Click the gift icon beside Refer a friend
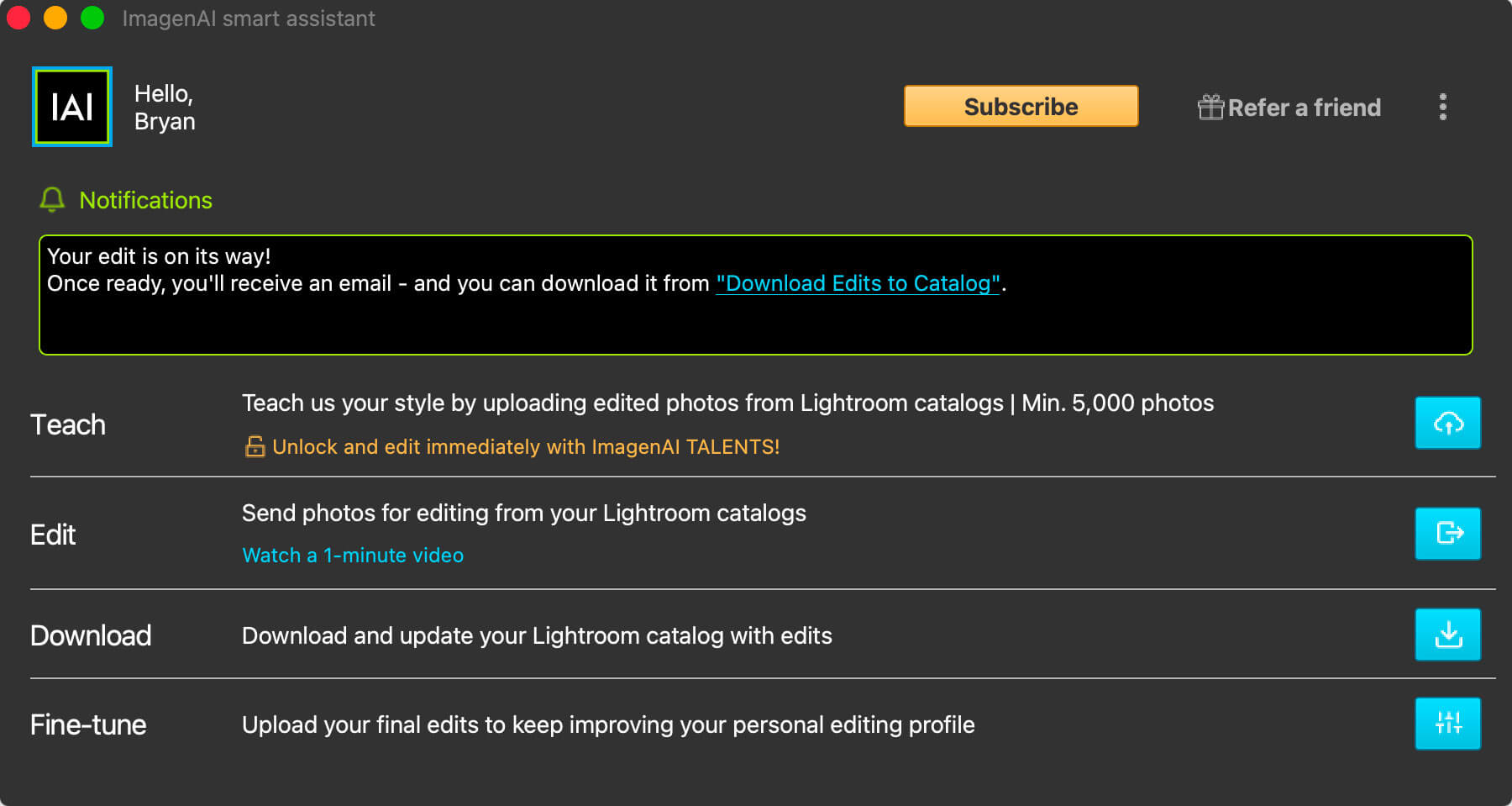 point(1210,108)
